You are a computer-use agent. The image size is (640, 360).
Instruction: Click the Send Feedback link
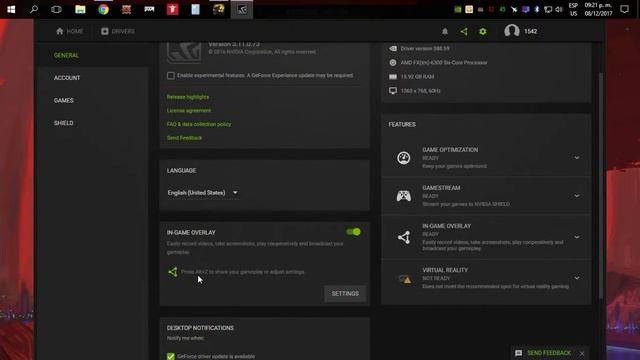pos(184,138)
